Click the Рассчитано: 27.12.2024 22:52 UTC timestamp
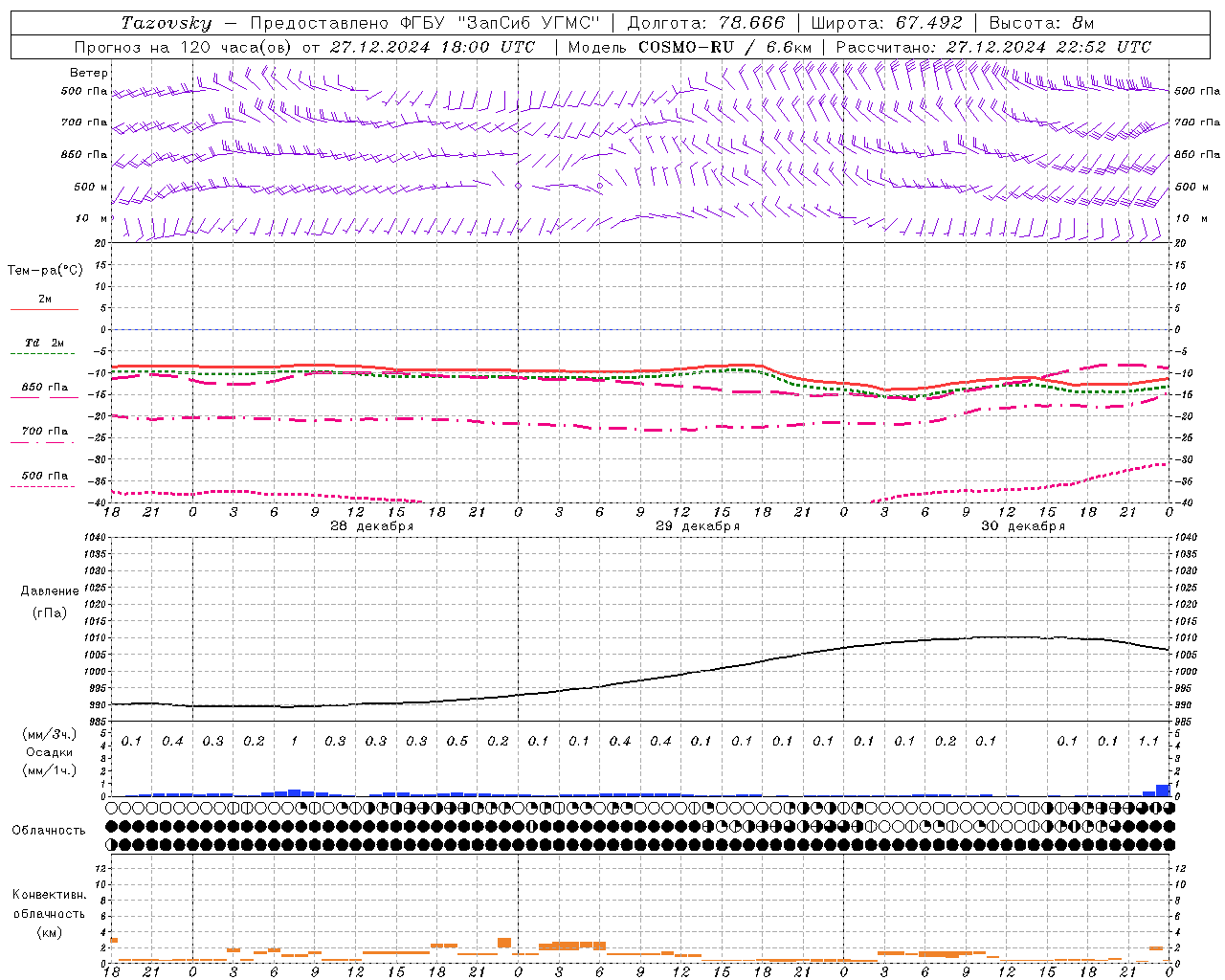 click(x=993, y=47)
